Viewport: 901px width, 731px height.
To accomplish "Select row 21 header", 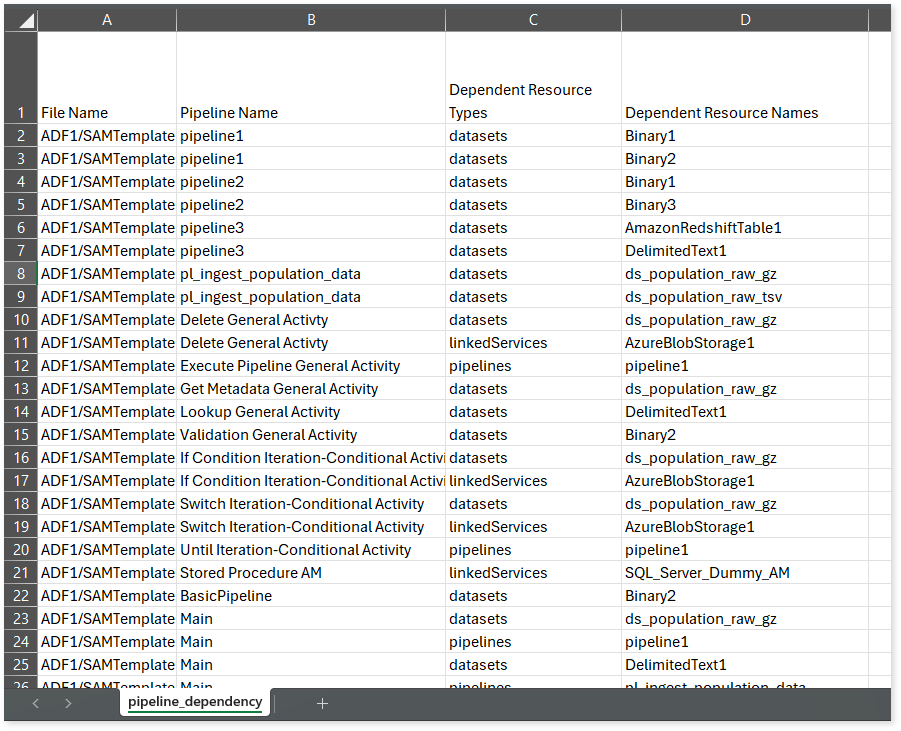I will [x=20, y=573].
